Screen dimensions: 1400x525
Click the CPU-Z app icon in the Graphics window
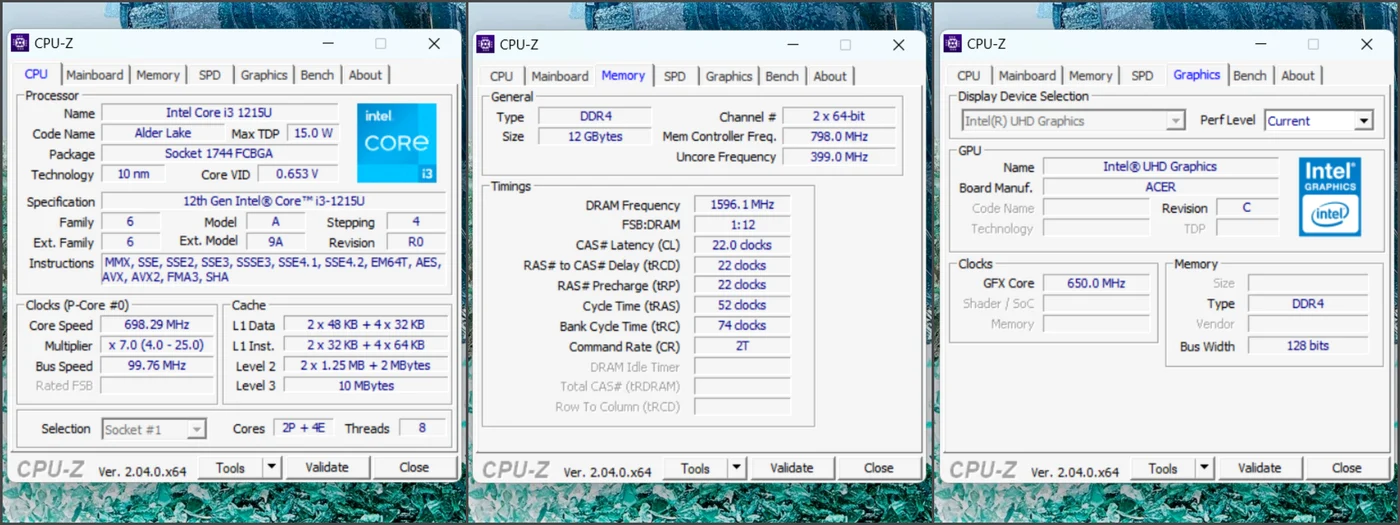coord(952,43)
